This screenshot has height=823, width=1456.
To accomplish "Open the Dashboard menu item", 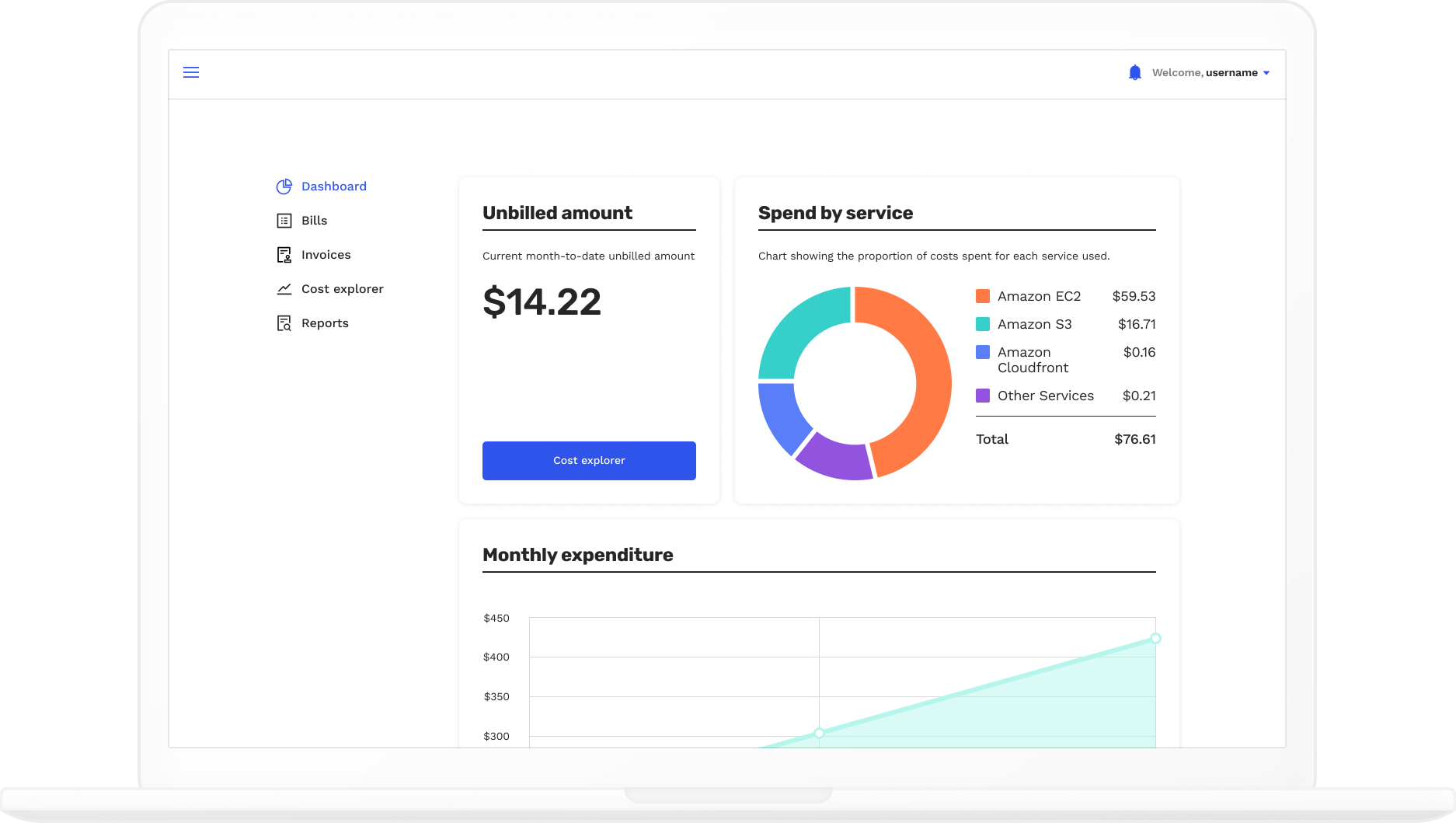I will click(x=334, y=187).
